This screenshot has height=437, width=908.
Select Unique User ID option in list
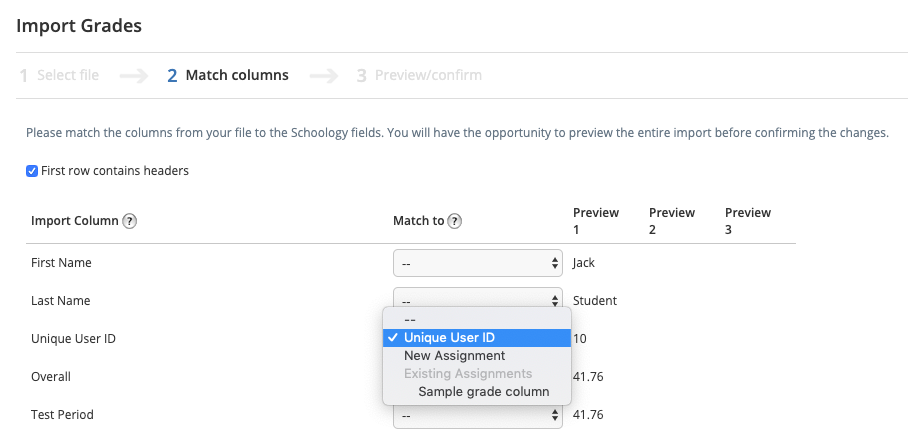click(449, 338)
